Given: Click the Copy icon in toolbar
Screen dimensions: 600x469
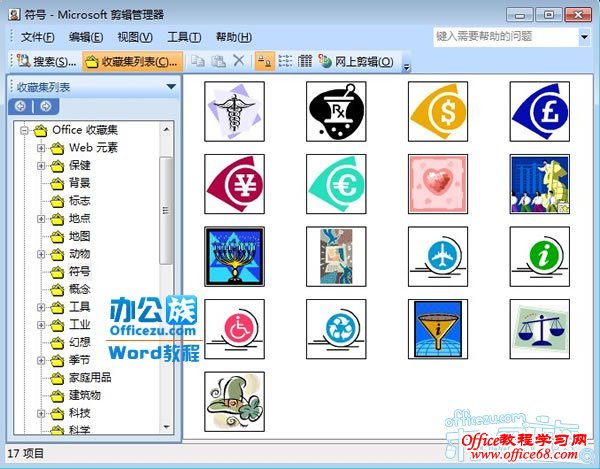Looking at the screenshot, I should coord(198,61).
